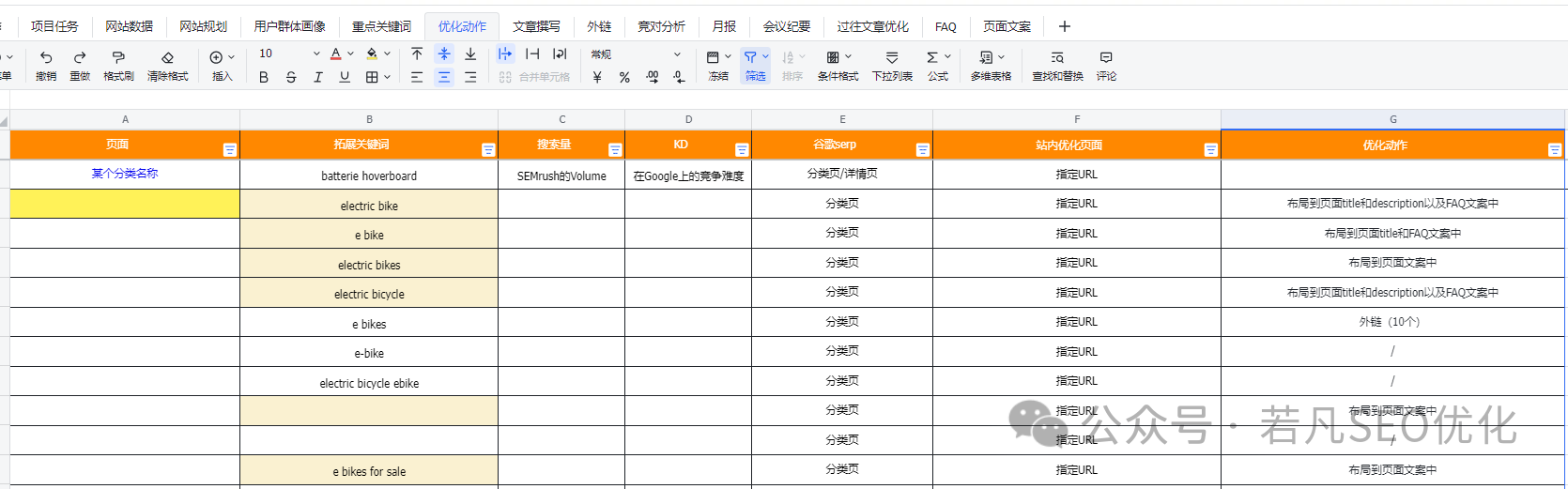Toggle middle vertical alignment
This screenshot has width=1568, height=489.
click(x=444, y=54)
